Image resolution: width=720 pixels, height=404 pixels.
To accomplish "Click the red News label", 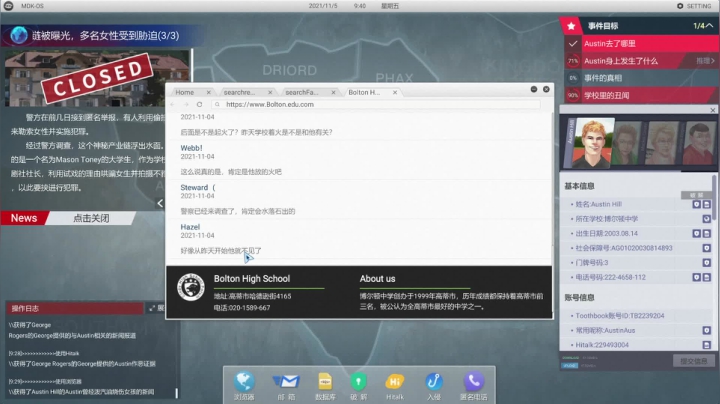I will (24, 218).
